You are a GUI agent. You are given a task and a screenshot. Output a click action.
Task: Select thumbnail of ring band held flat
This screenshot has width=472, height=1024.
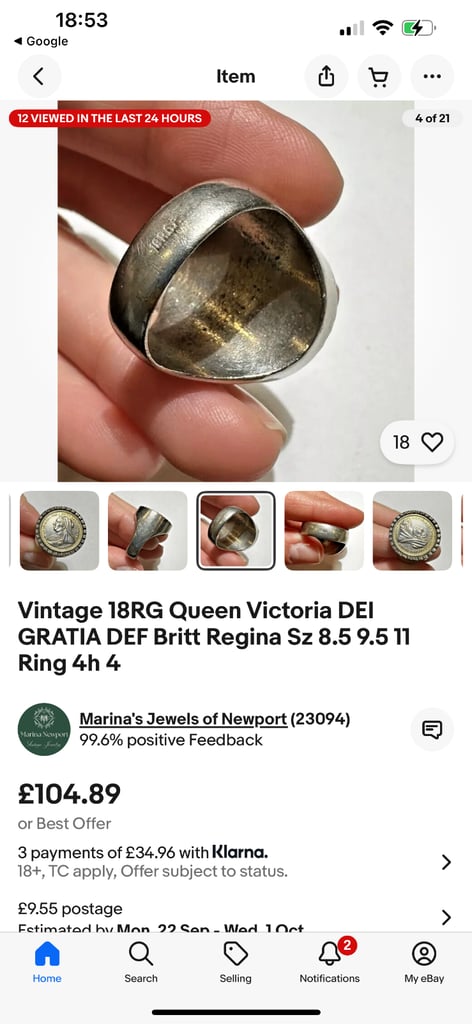click(324, 531)
